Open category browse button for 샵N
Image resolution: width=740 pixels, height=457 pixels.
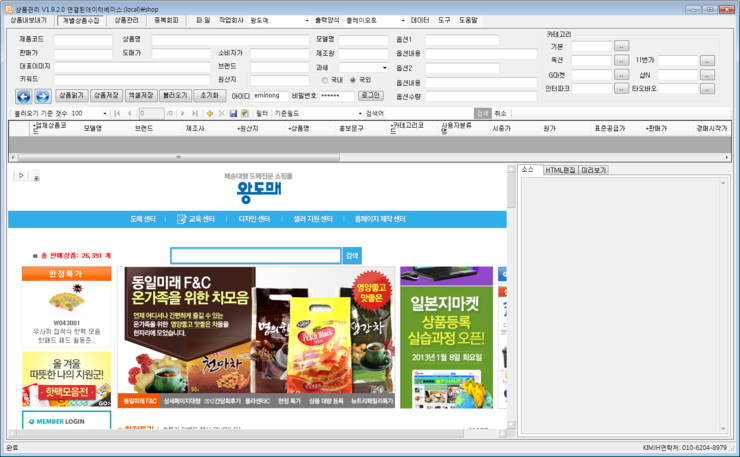click(x=707, y=75)
